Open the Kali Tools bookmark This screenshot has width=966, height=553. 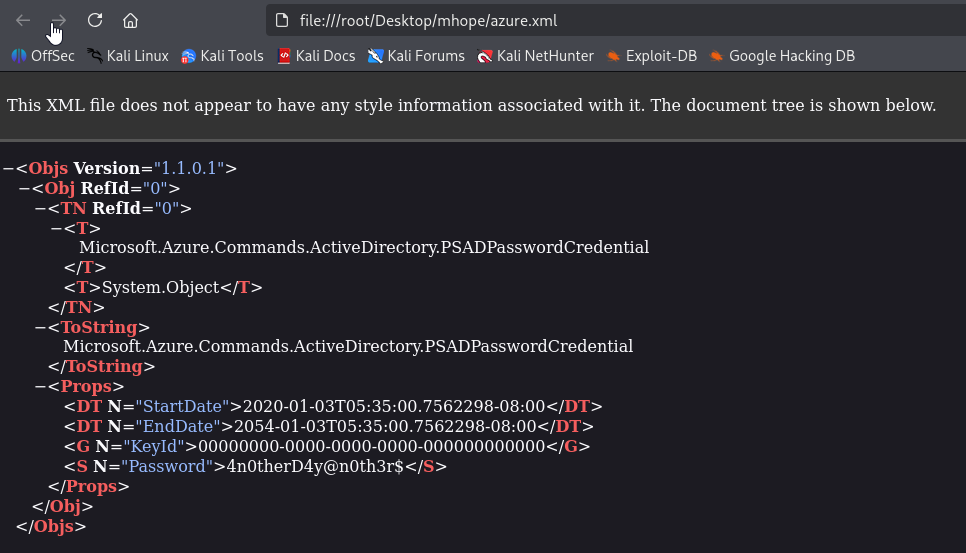222,56
